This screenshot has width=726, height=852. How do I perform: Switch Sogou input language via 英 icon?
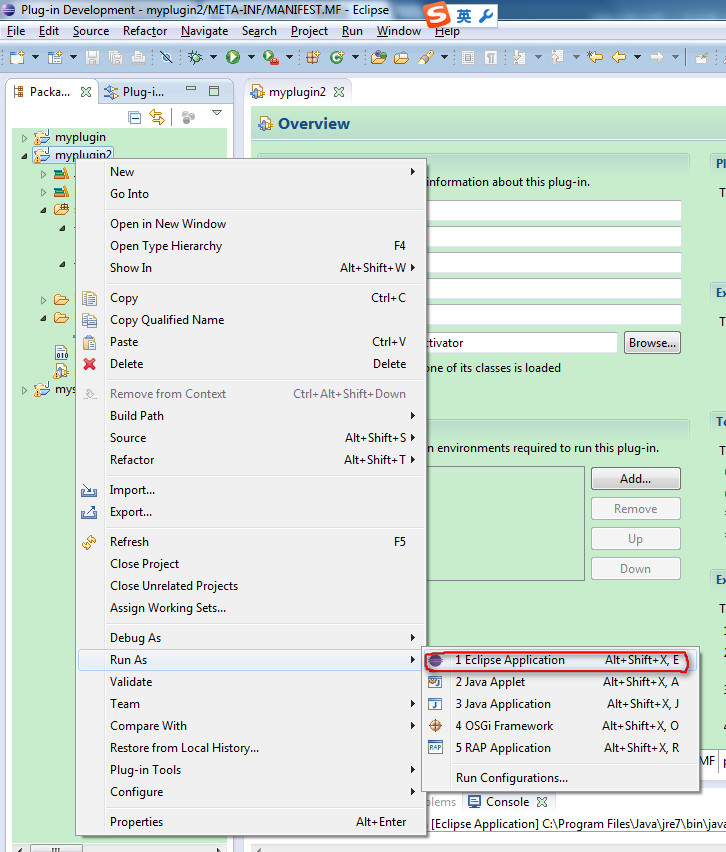pos(464,16)
